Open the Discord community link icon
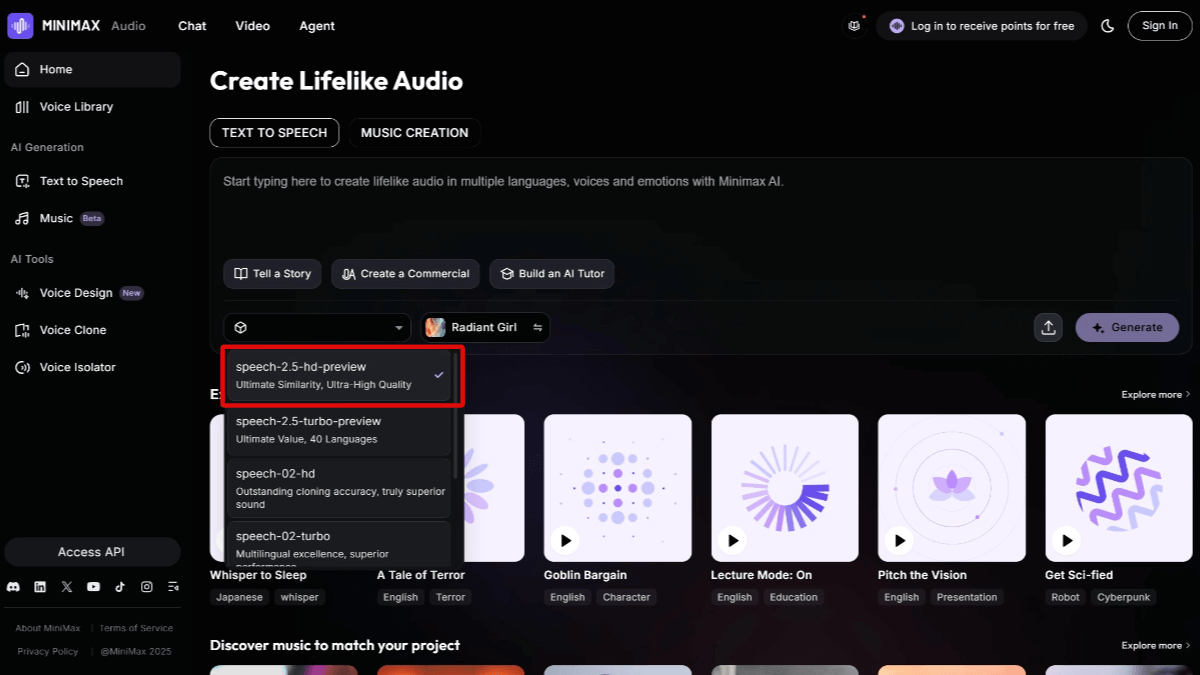The height and width of the screenshot is (675, 1200). pyautogui.click(x=13, y=587)
